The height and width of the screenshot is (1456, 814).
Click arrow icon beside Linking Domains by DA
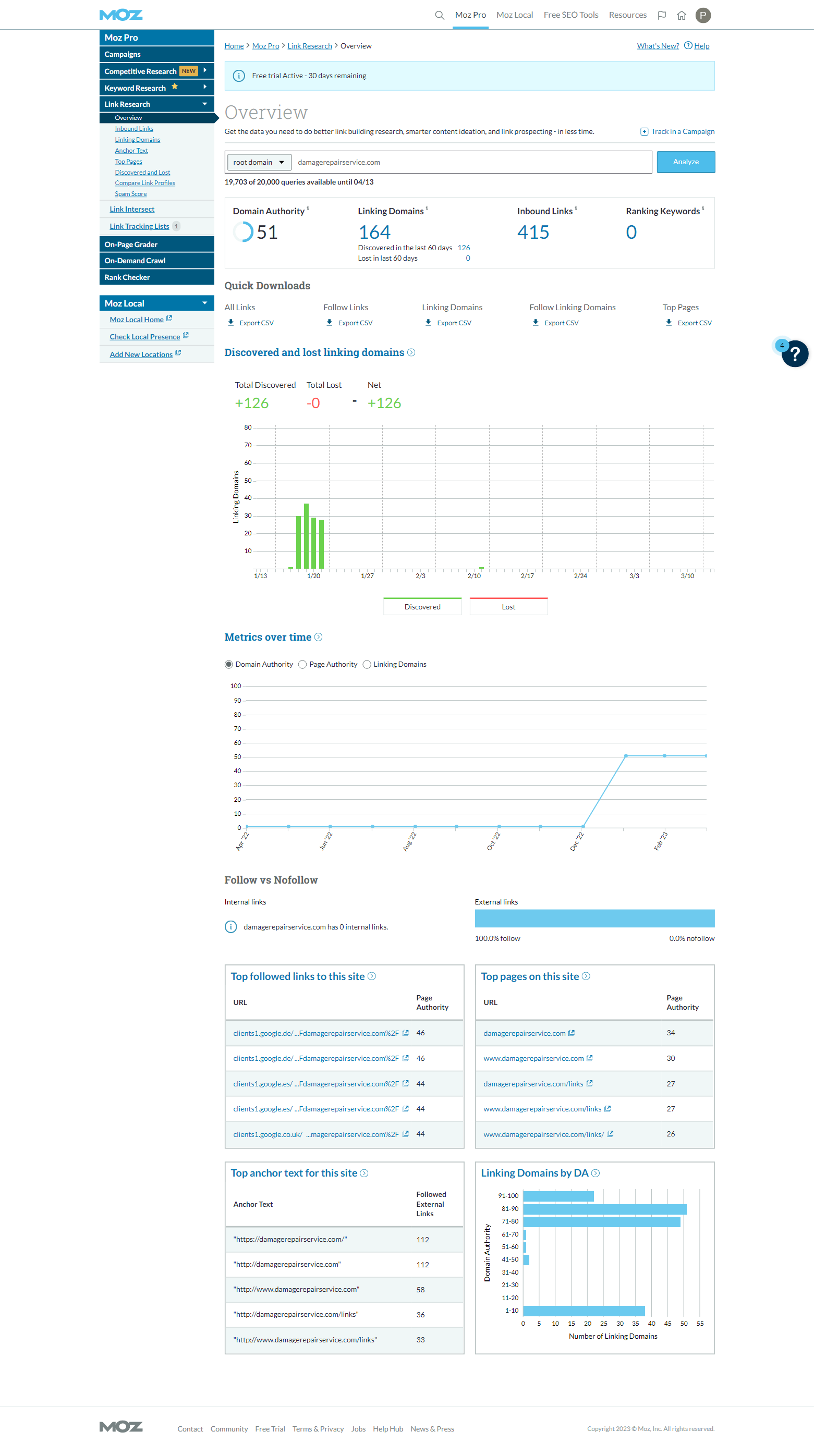coord(595,1173)
